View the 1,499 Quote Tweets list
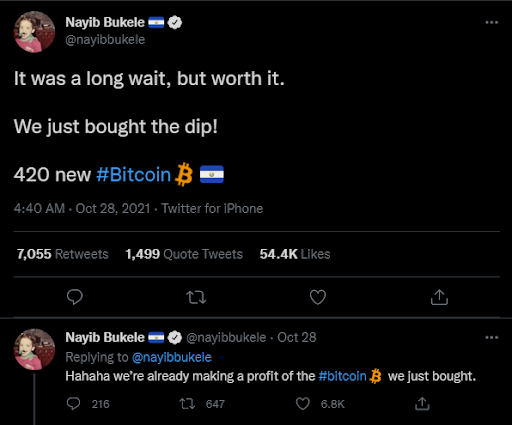This screenshot has height=425, width=512. coord(184,254)
